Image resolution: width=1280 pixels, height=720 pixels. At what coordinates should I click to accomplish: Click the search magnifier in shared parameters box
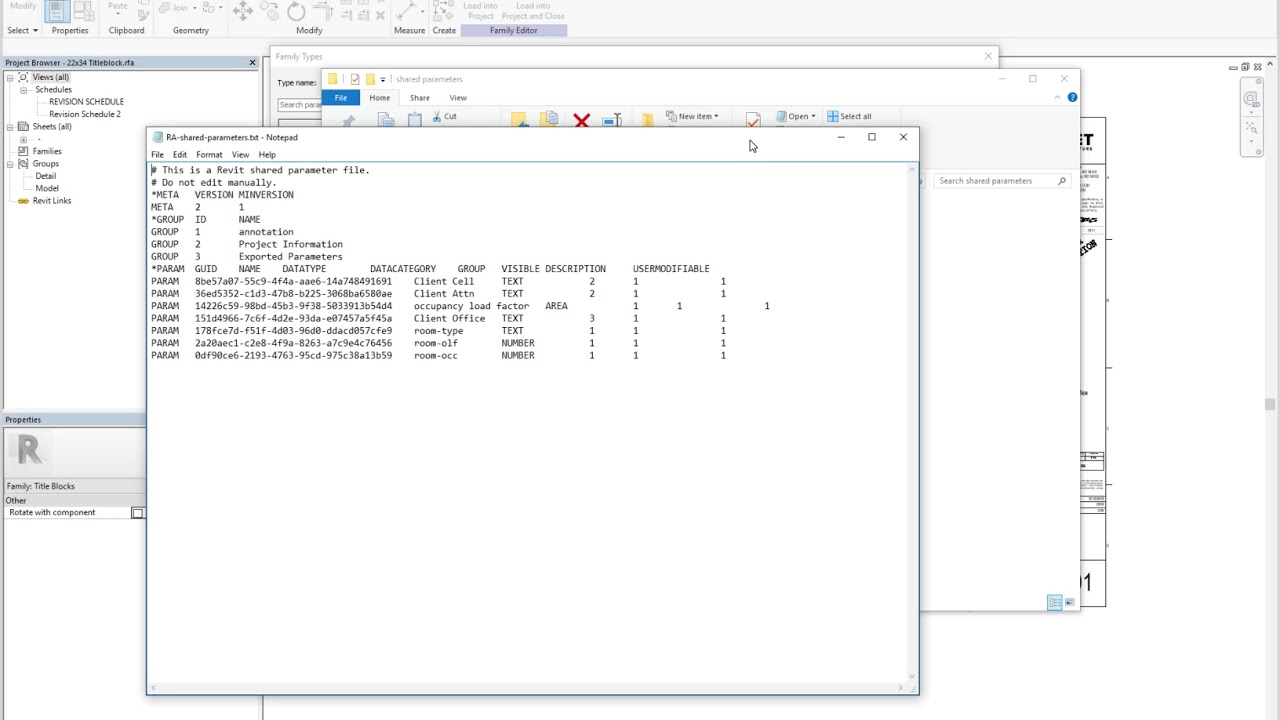(x=1061, y=181)
